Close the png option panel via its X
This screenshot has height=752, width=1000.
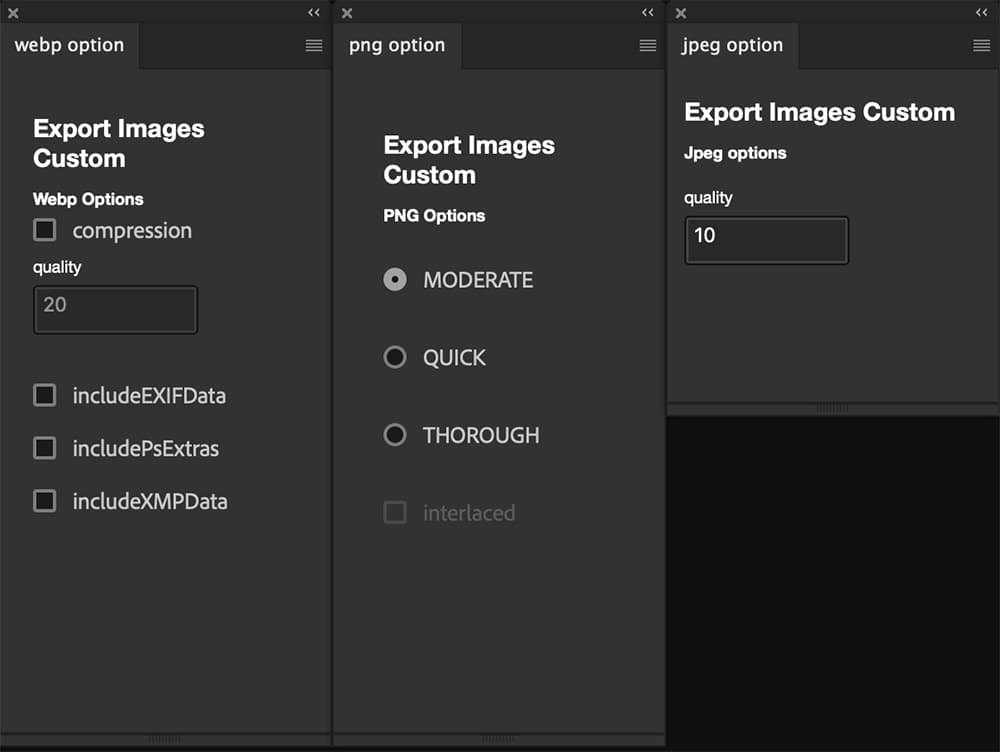346,13
